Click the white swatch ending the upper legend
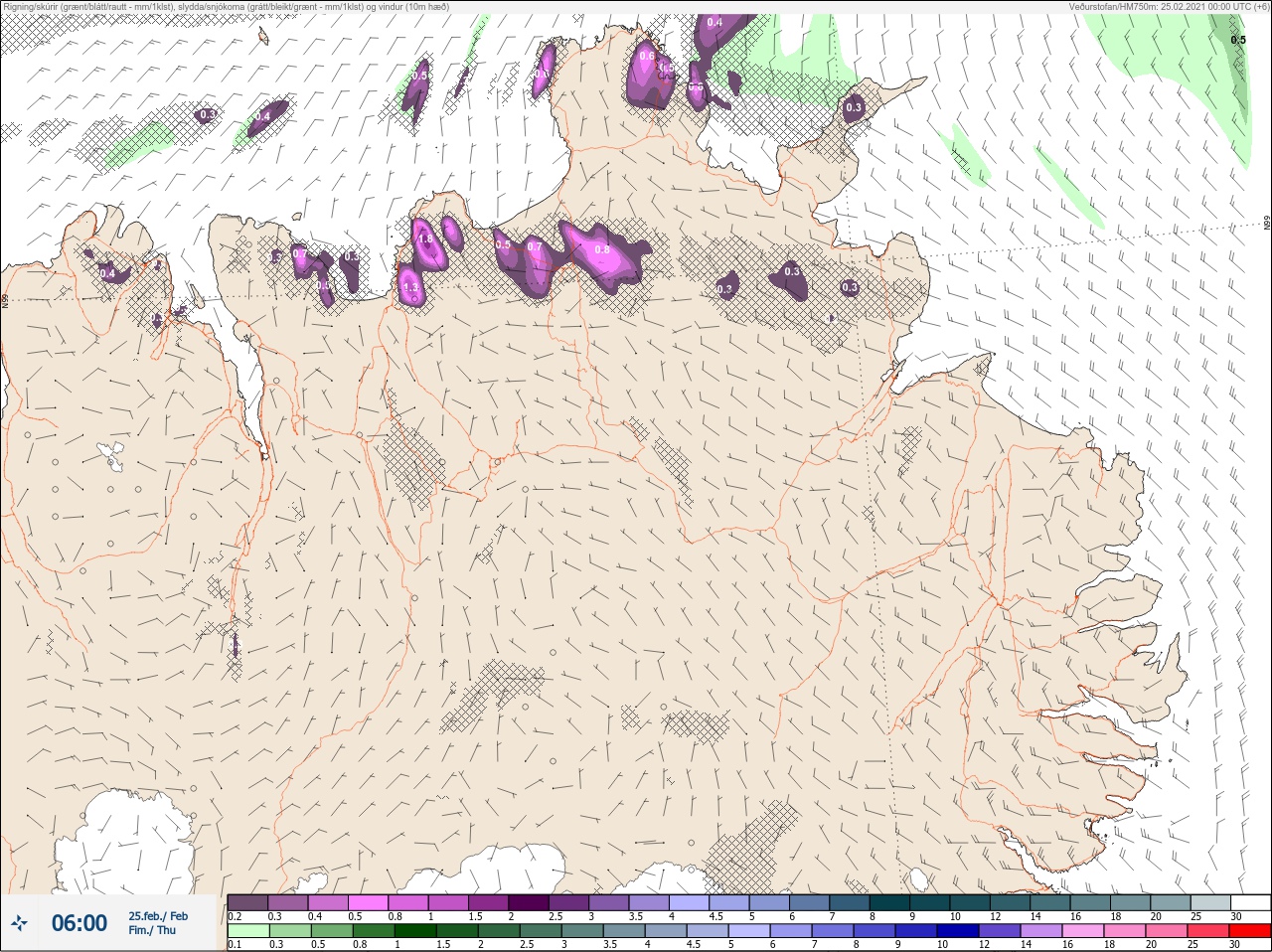 click(1251, 902)
